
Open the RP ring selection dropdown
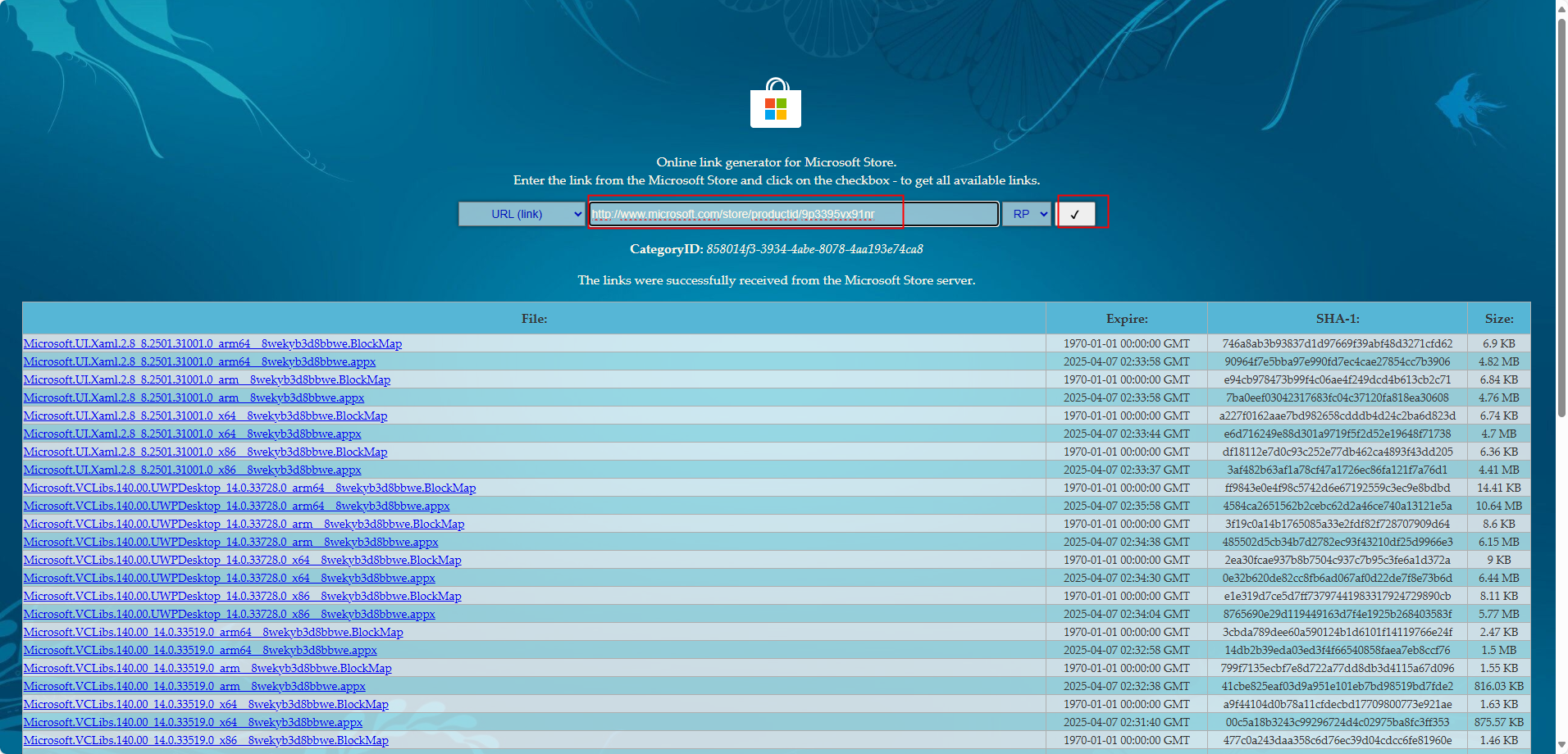click(1027, 214)
